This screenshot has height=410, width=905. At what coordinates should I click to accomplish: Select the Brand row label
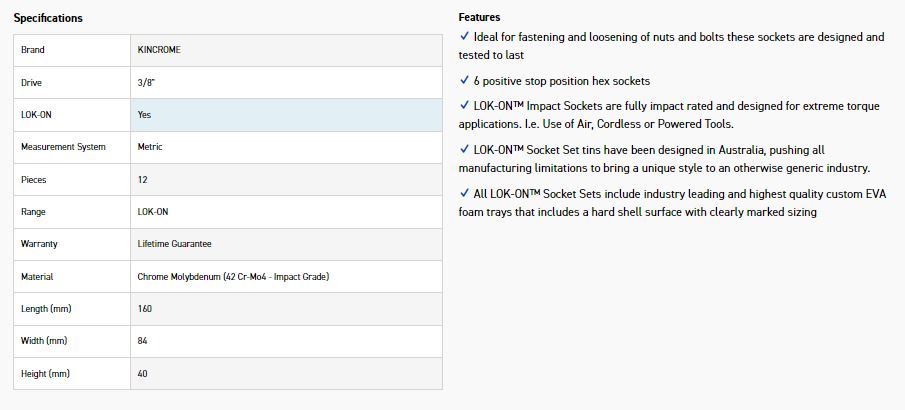33,49
